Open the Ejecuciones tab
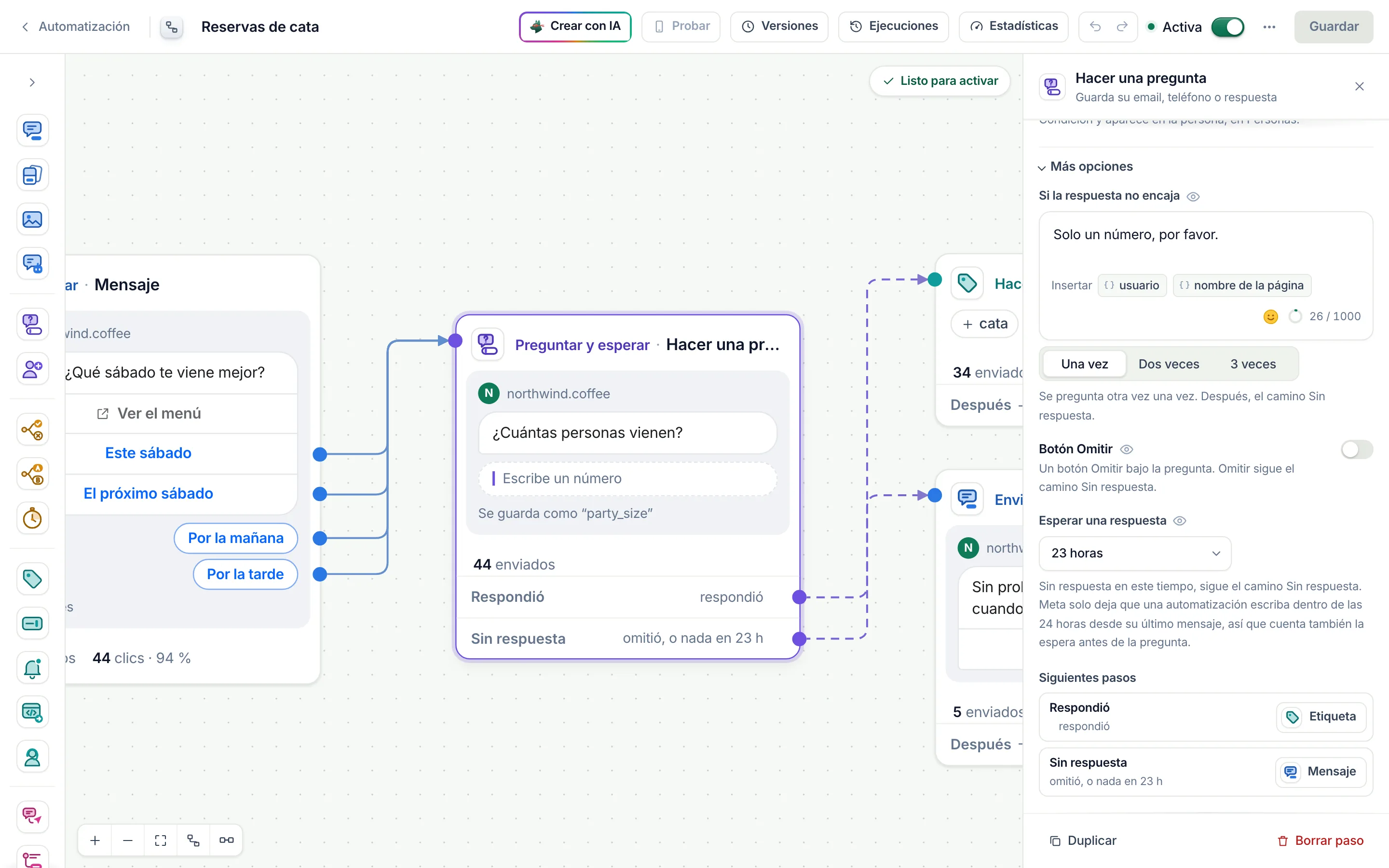The width and height of the screenshot is (1389, 868). click(x=893, y=27)
